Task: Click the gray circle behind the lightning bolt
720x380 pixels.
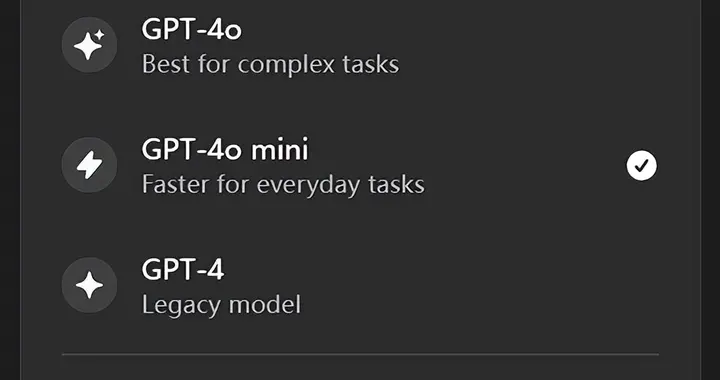Action: point(89,165)
